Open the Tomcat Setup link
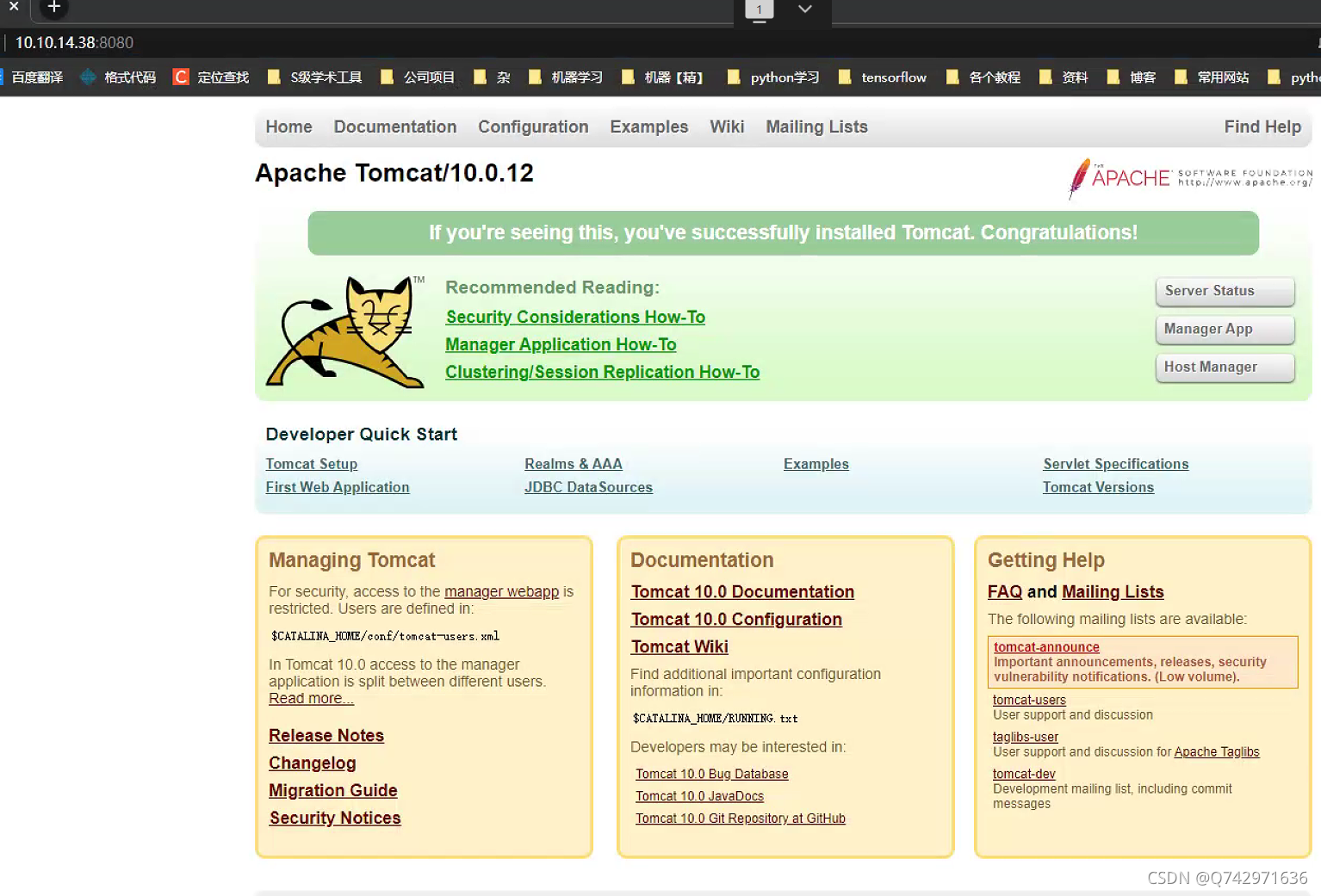This screenshot has height=896, width=1321. point(311,464)
